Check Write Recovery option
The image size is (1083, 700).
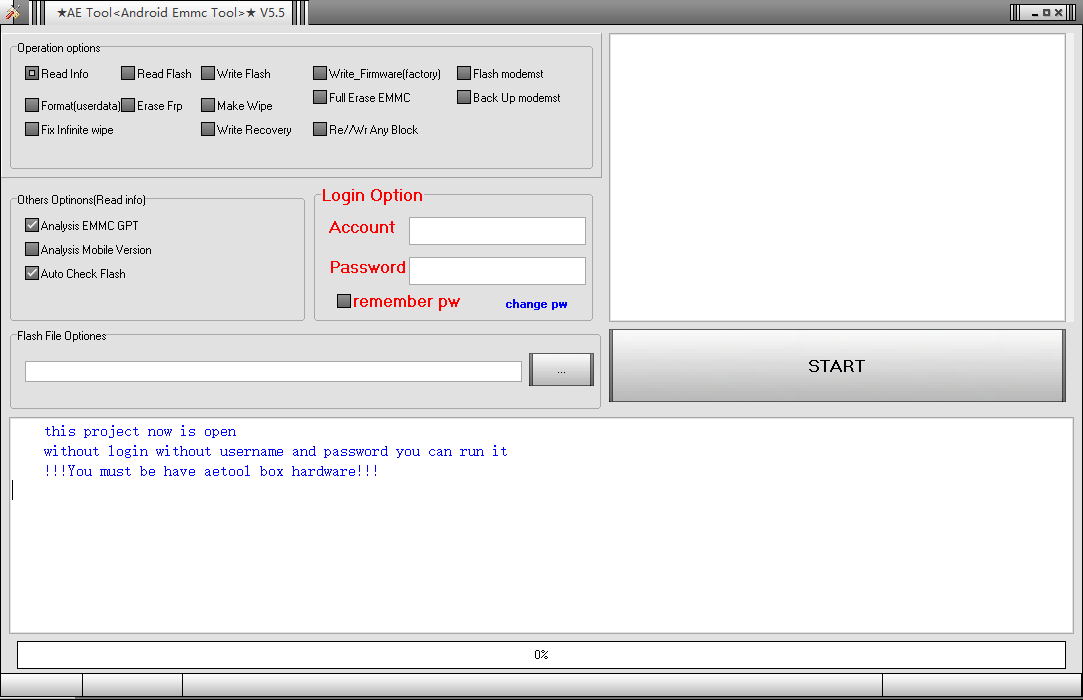[208, 129]
